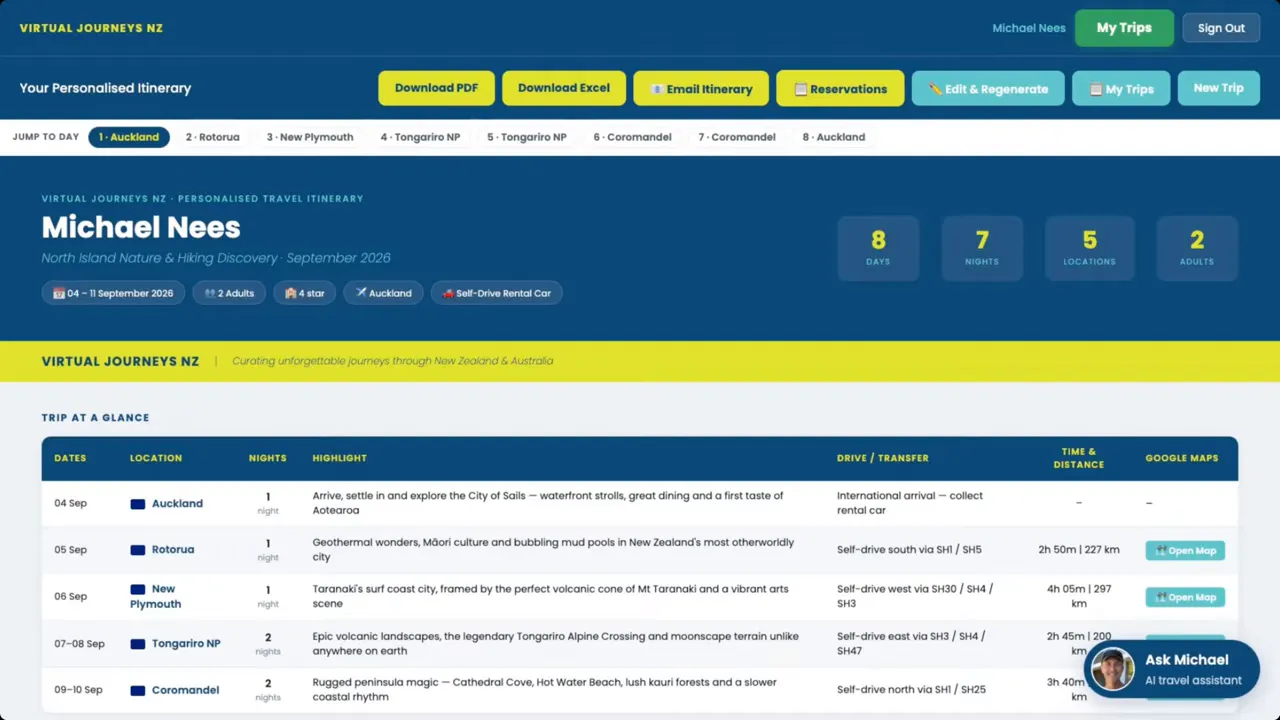Click Edit & Regenerate button

pos(988,88)
